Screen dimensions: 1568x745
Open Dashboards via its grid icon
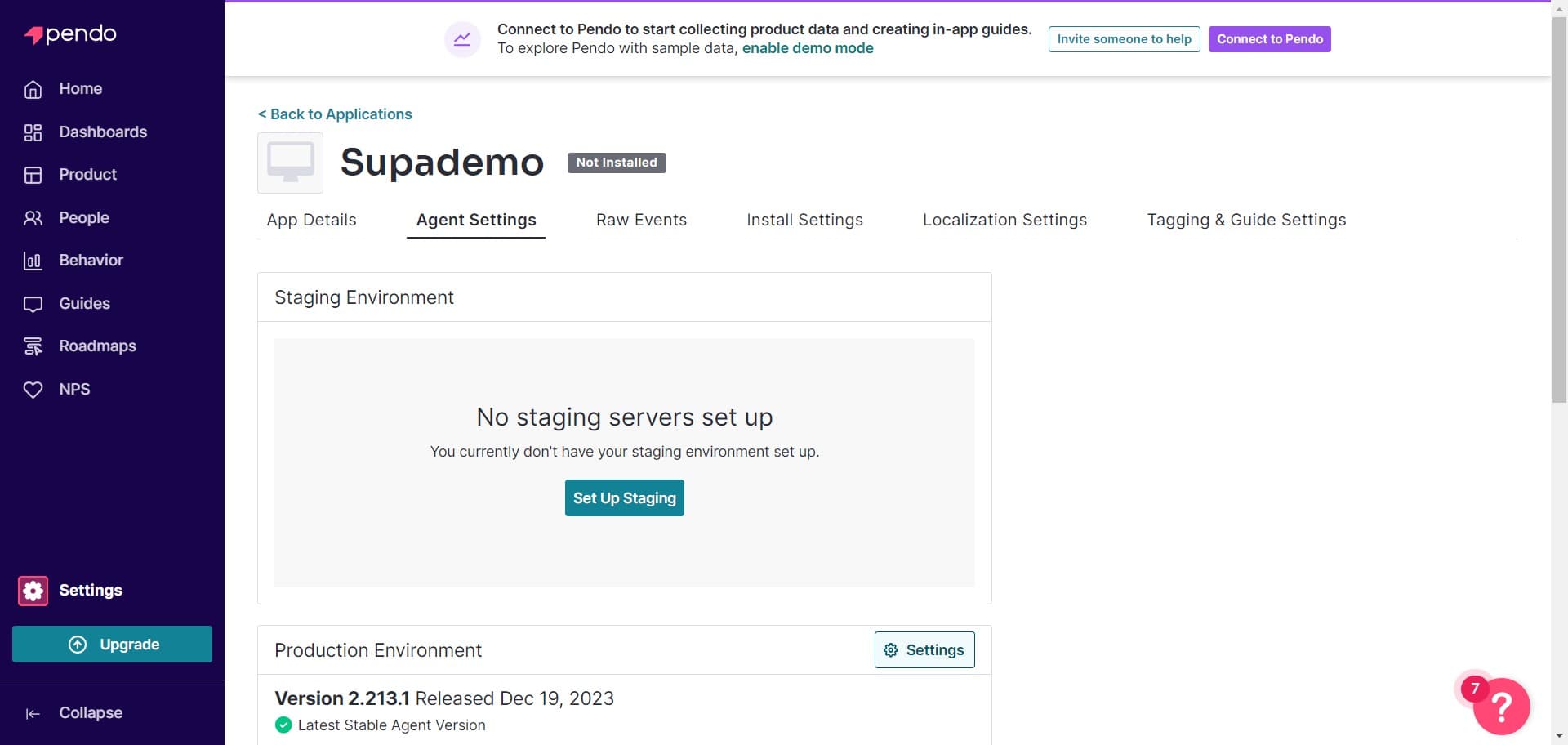point(33,132)
